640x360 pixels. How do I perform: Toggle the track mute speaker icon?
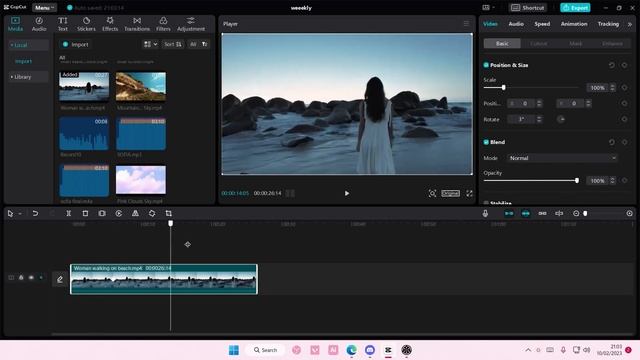point(41,278)
